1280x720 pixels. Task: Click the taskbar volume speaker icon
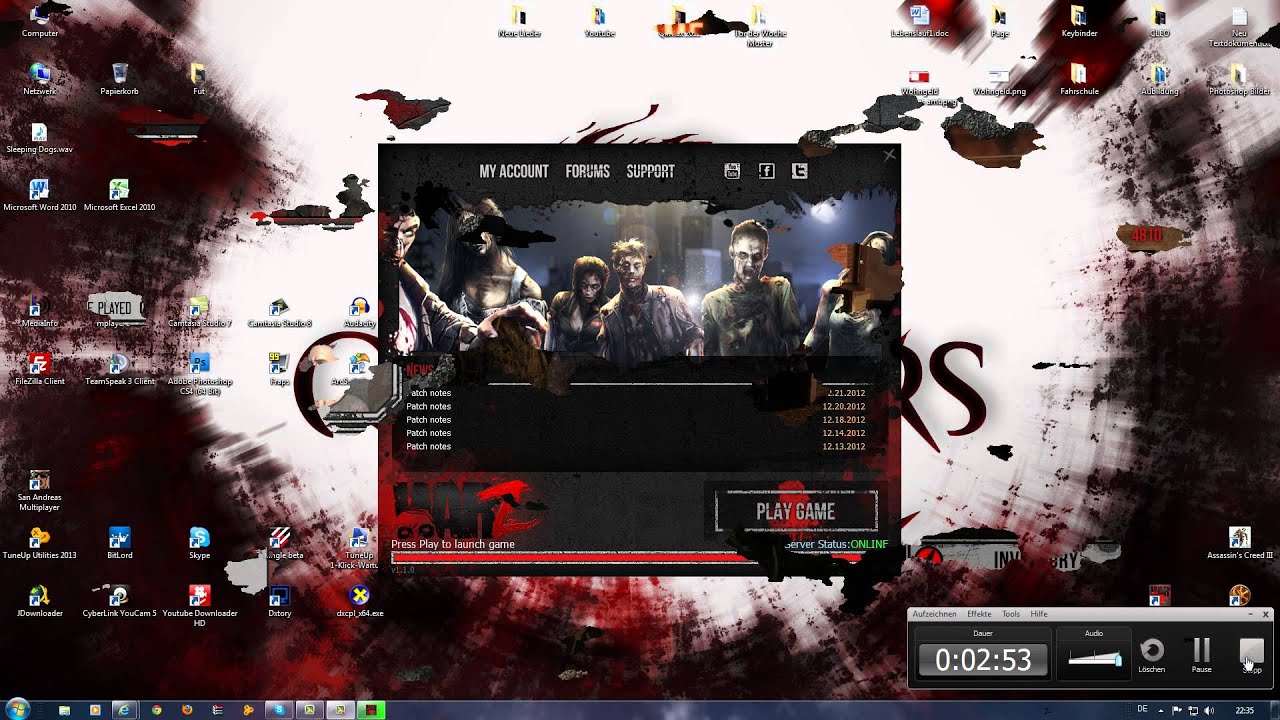(1210, 710)
